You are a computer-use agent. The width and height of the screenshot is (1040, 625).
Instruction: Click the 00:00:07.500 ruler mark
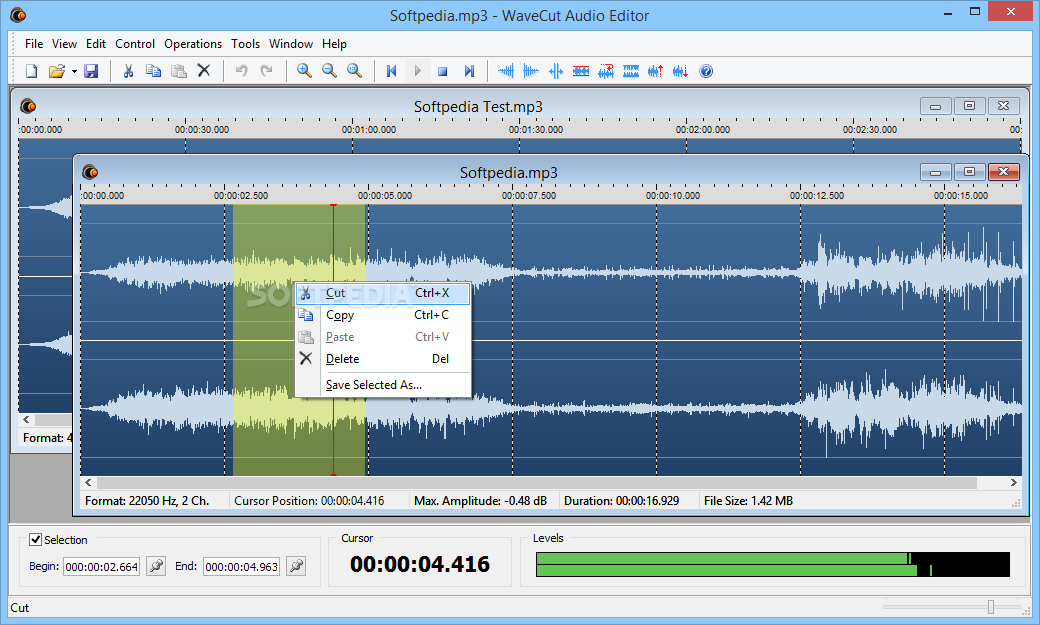(529, 196)
